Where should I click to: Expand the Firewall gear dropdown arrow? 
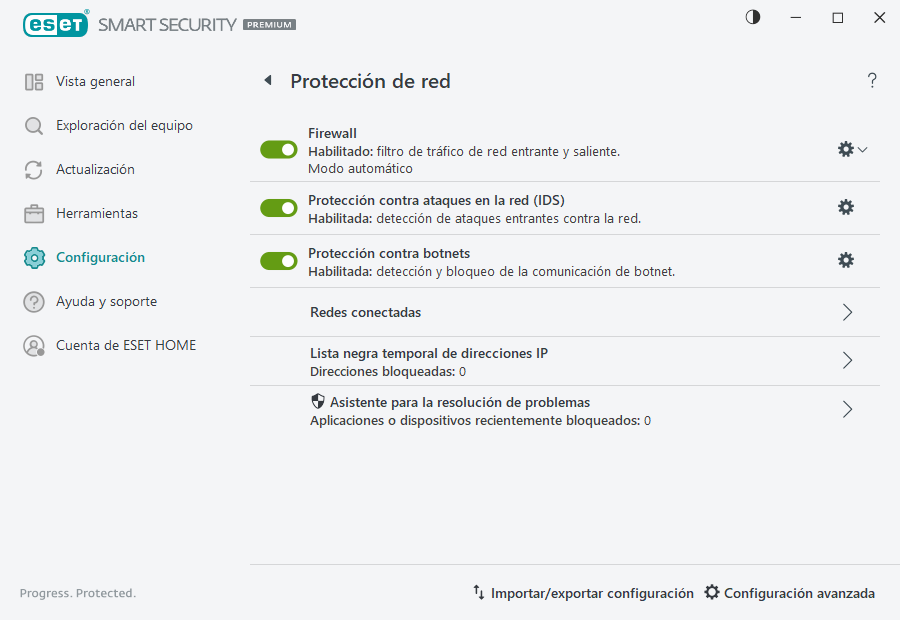[862, 148]
